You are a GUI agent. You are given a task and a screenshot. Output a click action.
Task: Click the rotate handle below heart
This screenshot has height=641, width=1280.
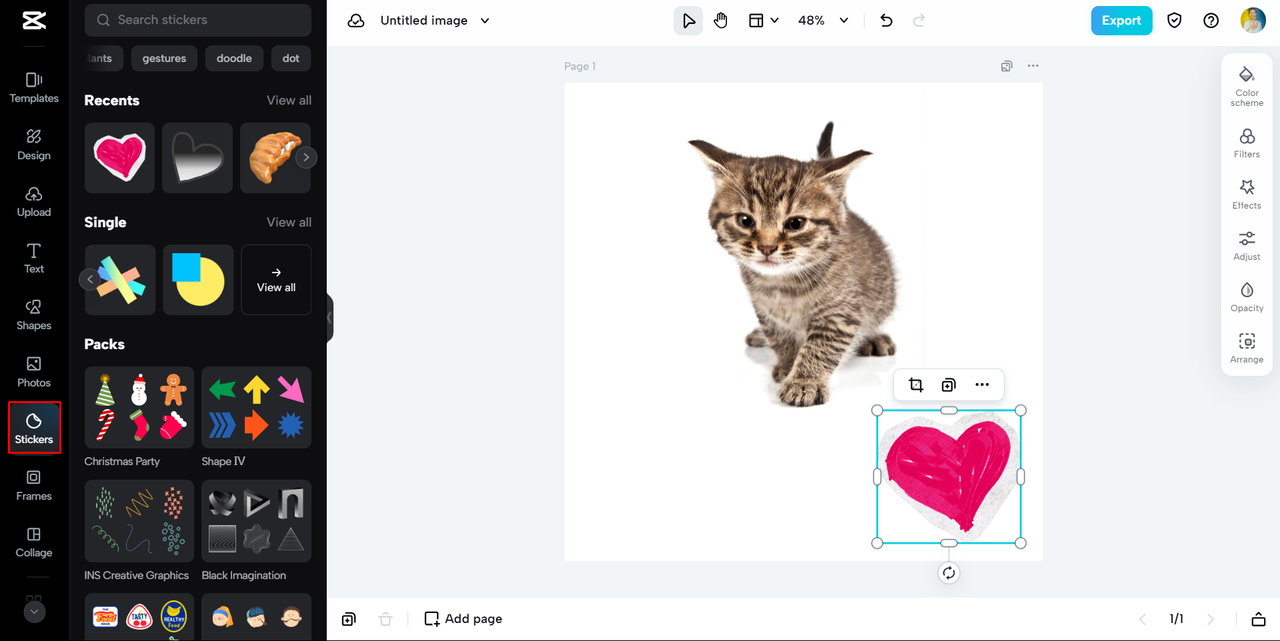coord(949,573)
